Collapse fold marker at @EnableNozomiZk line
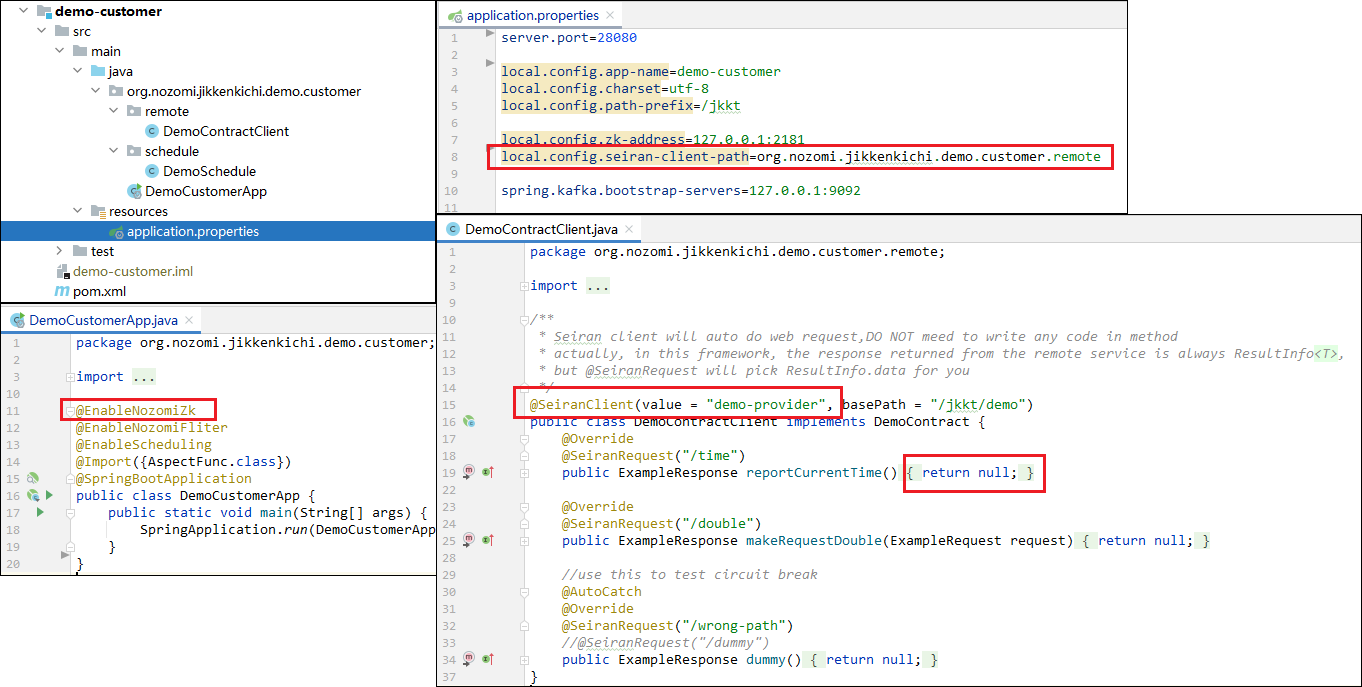 tap(68, 411)
